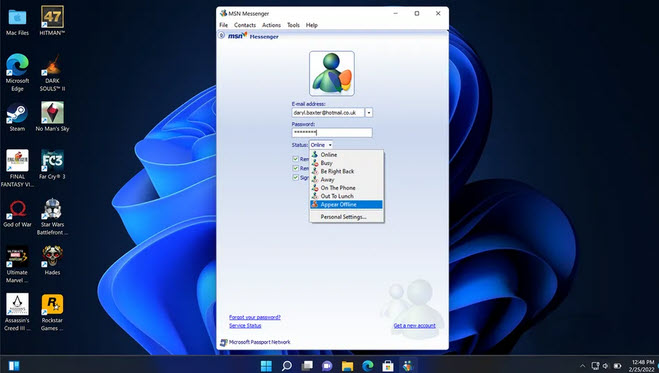The image size is (659, 373).
Task: Click the e-mail address field
Action: pyautogui.click(x=328, y=113)
